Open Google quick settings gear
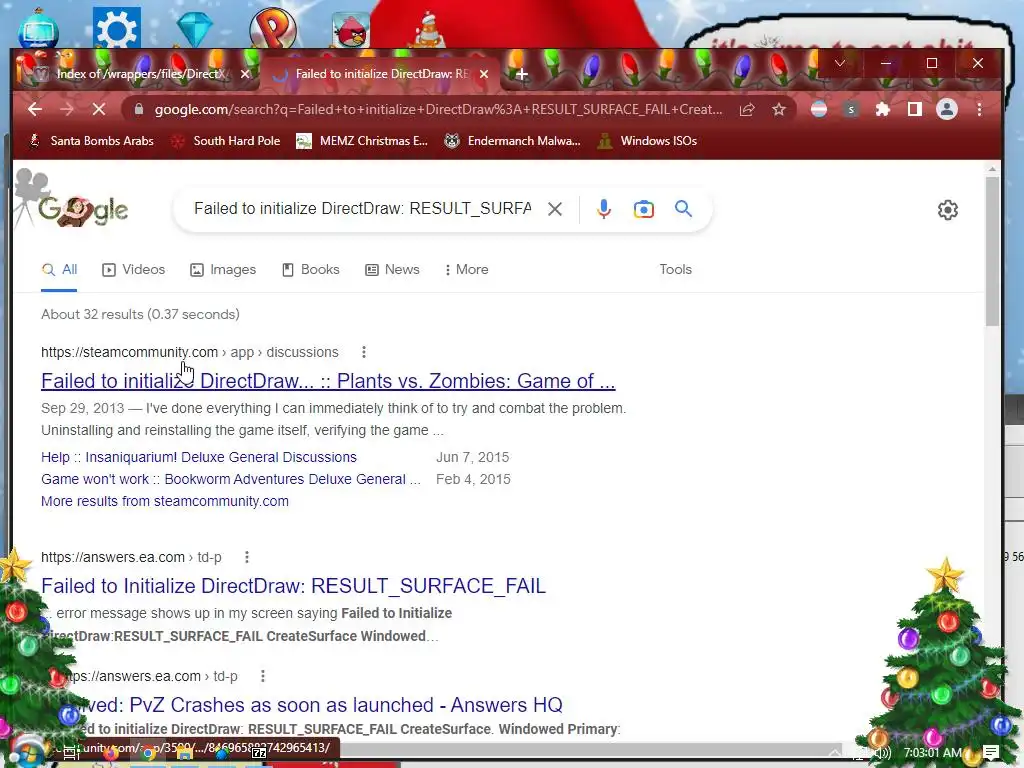The height and width of the screenshot is (768, 1024). click(948, 210)
